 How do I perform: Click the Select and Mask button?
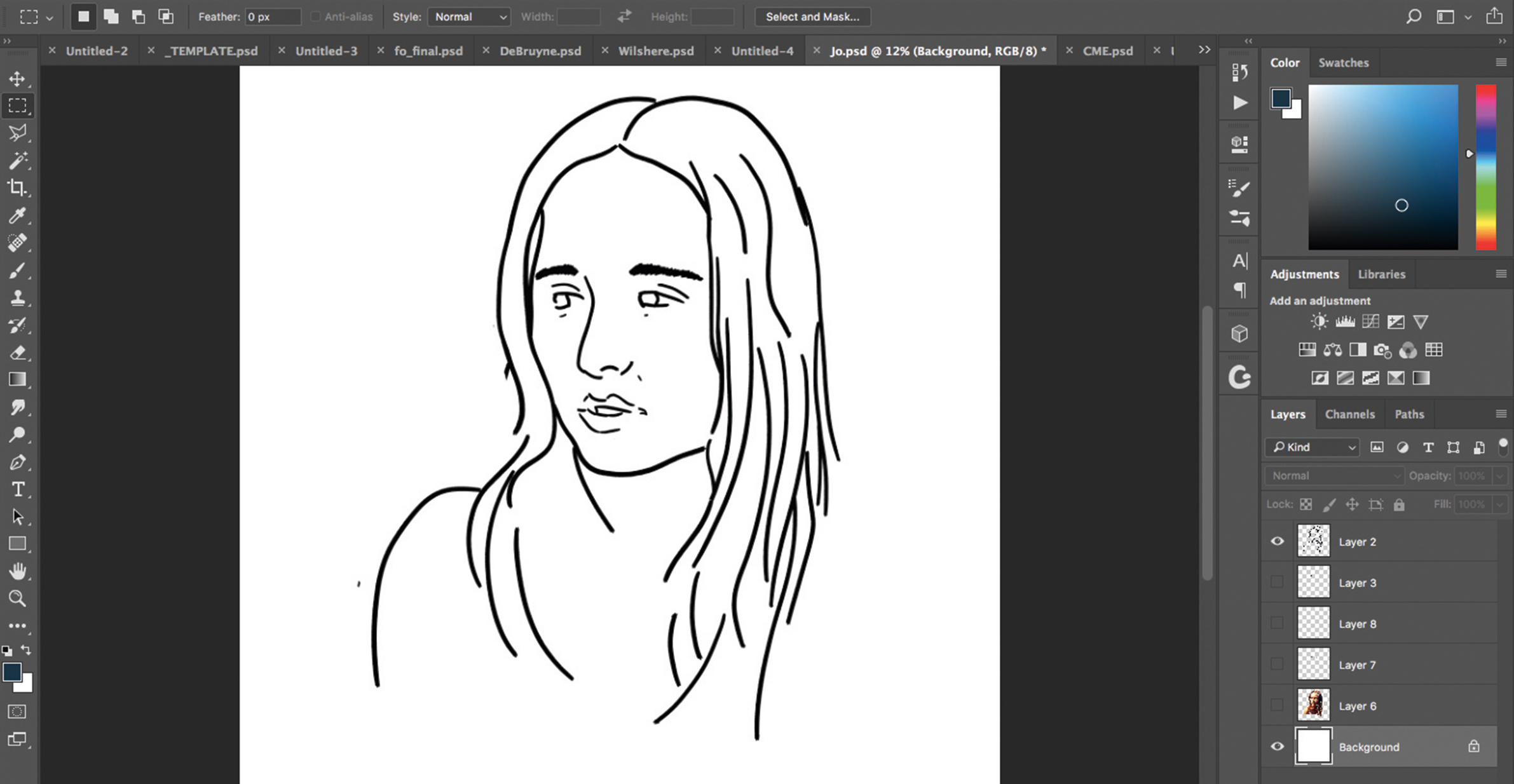pyautogui.click(x=813, y=16)
